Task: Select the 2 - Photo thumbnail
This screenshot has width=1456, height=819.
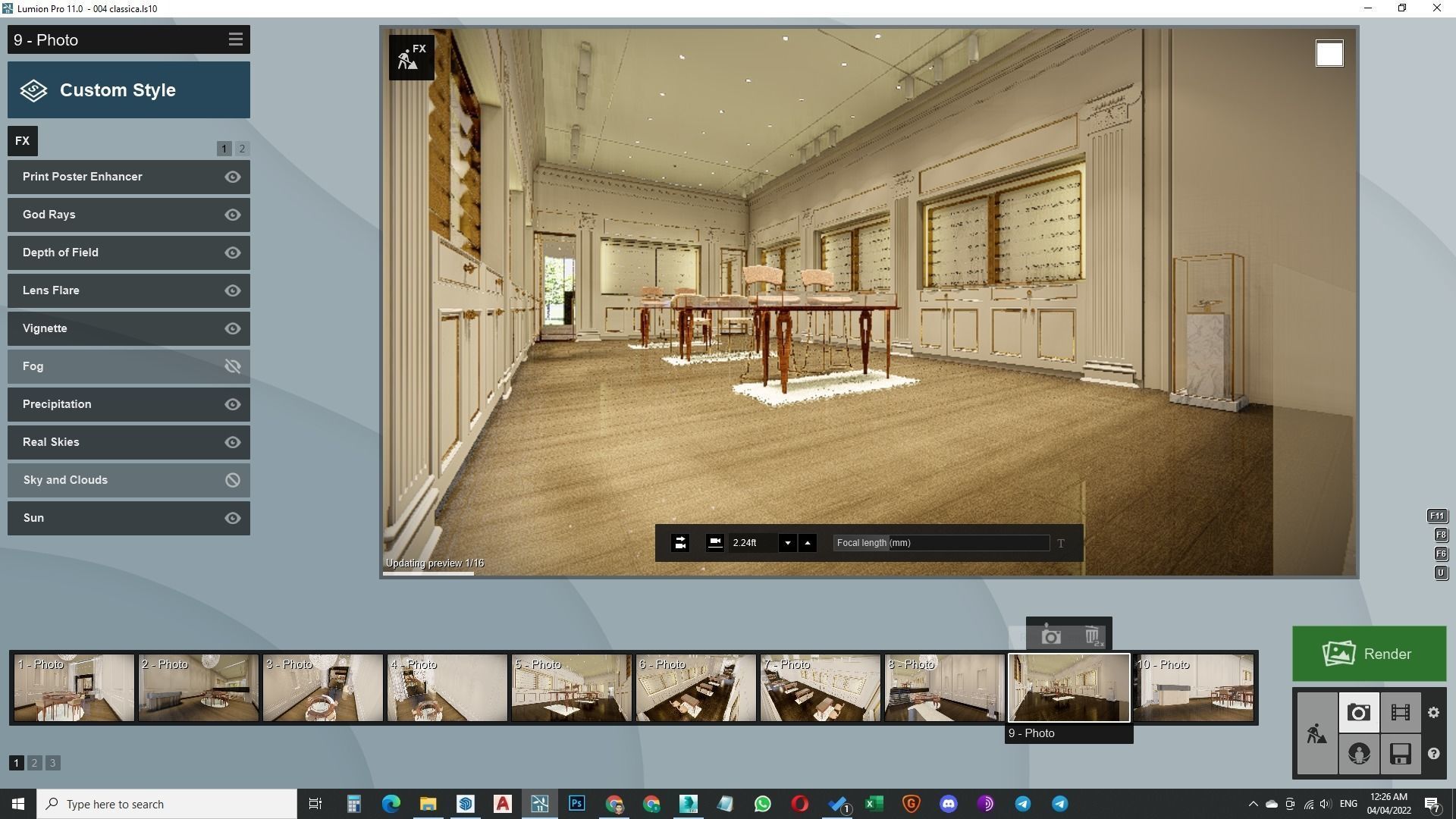Action: point(198,688)
